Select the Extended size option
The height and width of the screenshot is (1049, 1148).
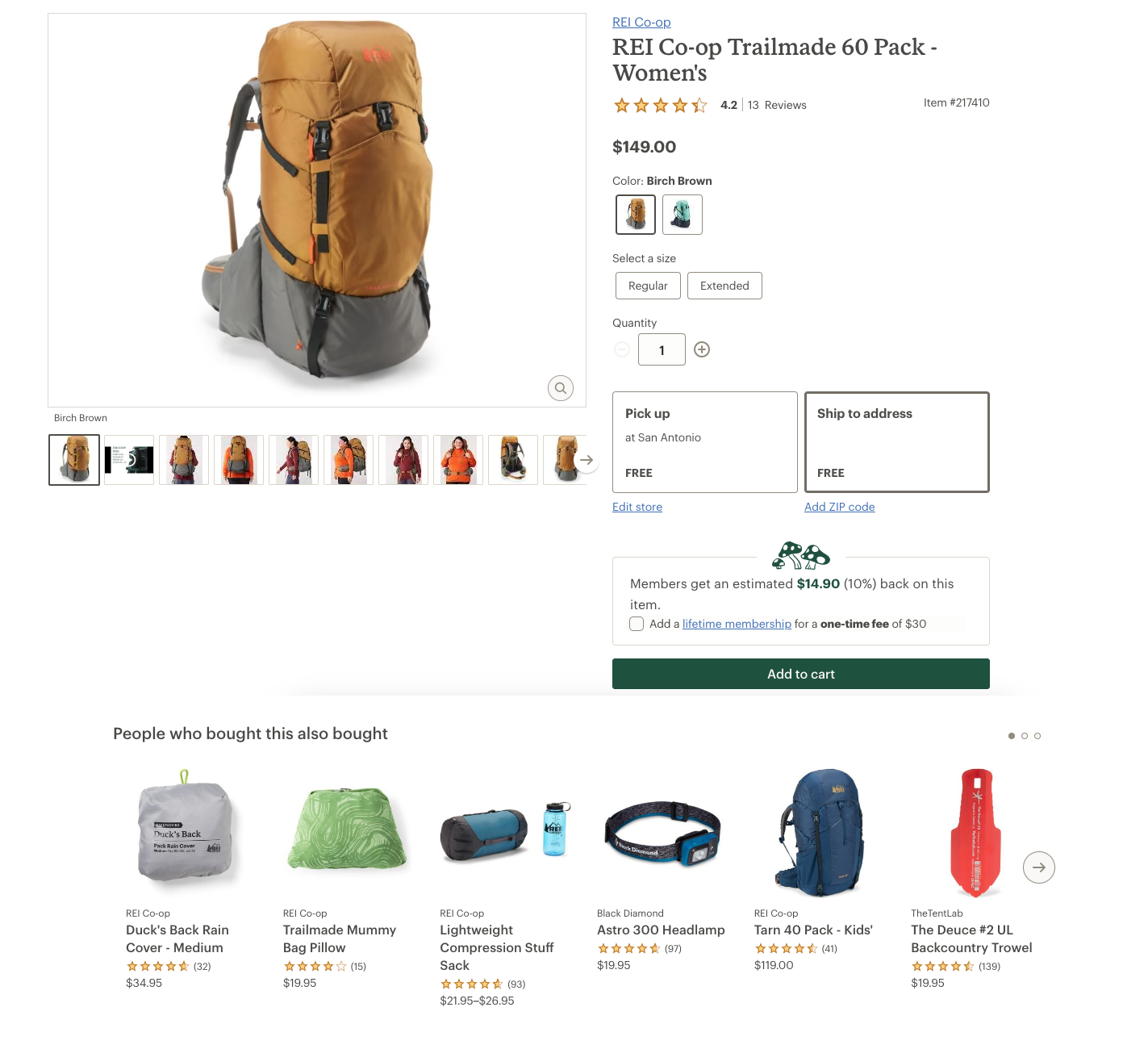pos(724,286)
